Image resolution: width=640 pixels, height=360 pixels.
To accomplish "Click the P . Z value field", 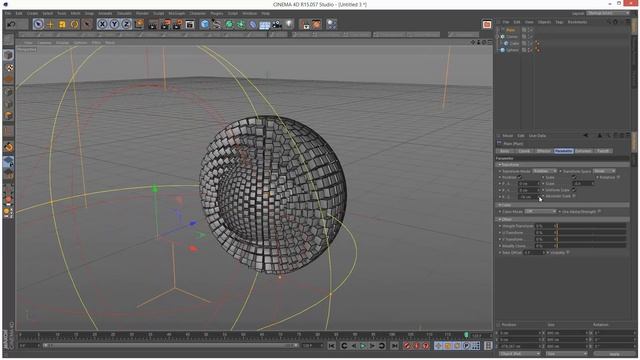I will click(529, 196).
